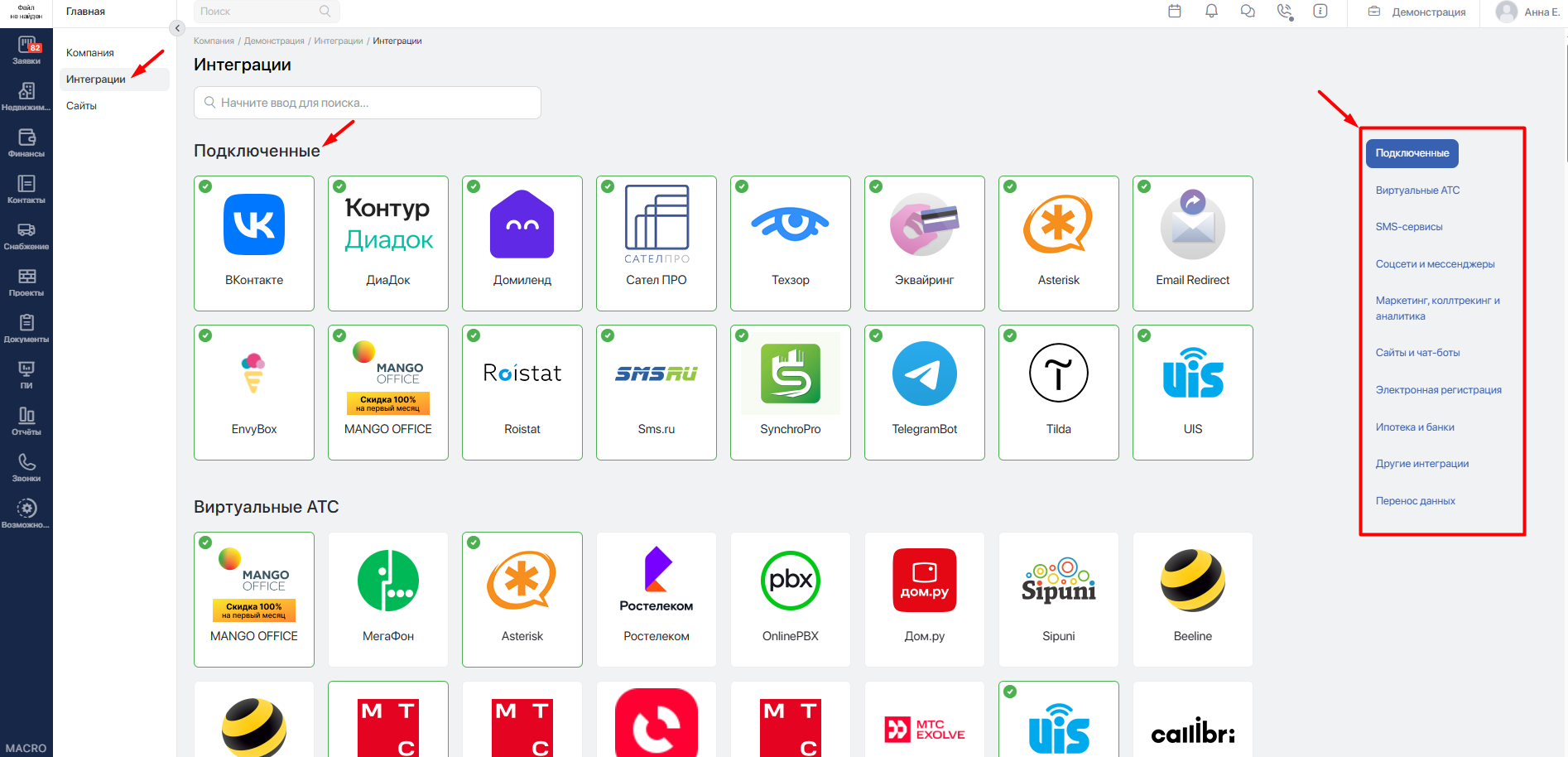Open the Демонстрация company selector

point(1416,12)
